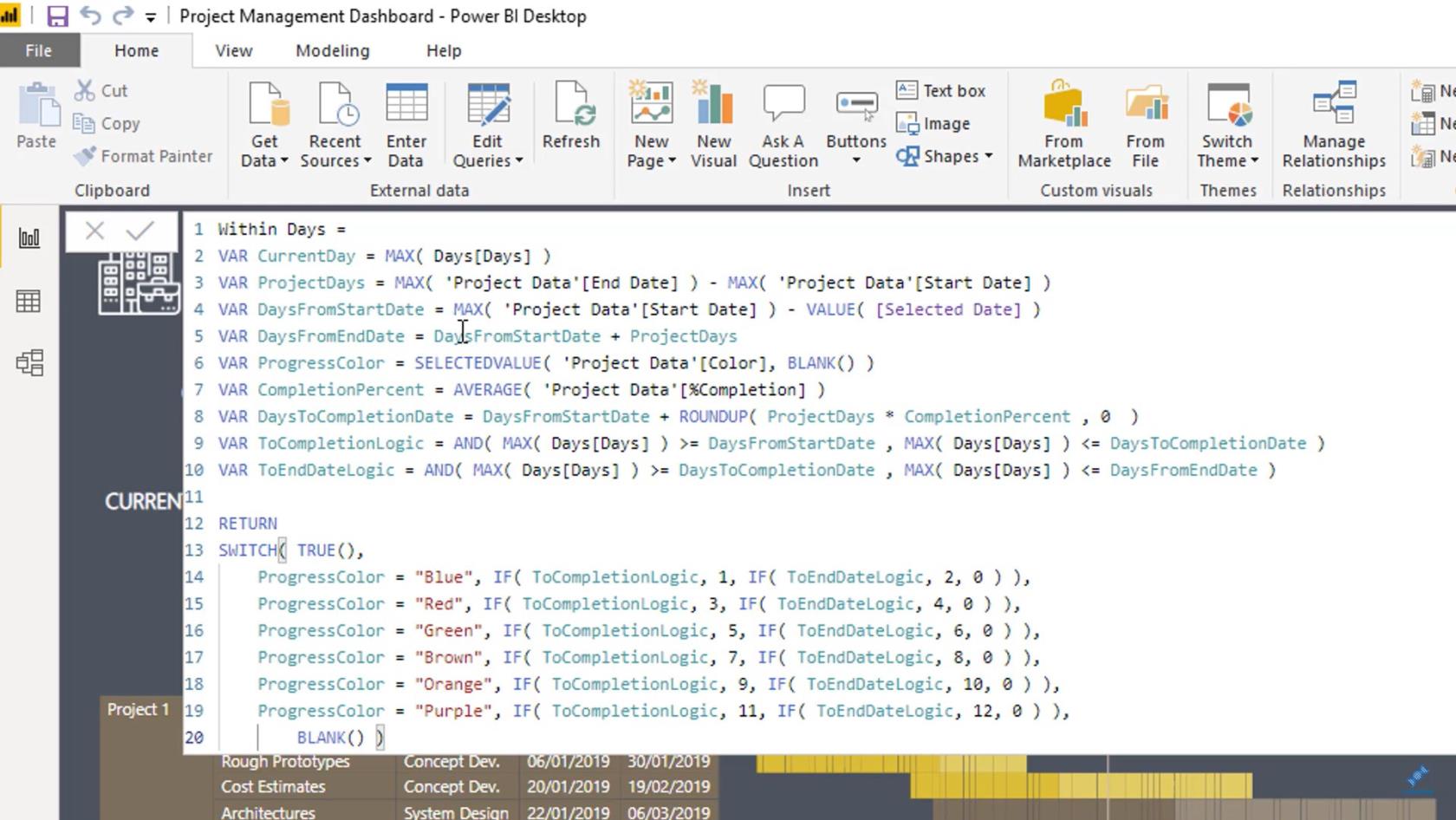Switch to Report view in sidebar
Image resolution: width=1456 pixels, height=820 pixels.
(29, 238)
